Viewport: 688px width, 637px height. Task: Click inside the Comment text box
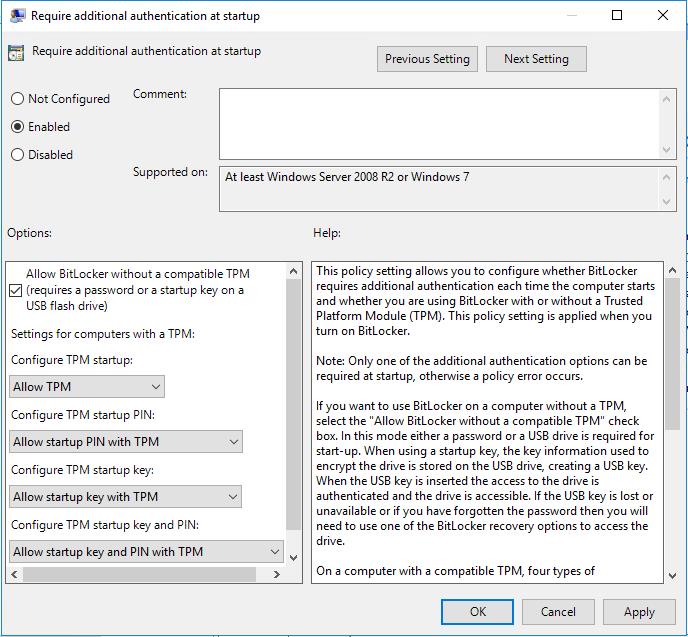(439, 124)
